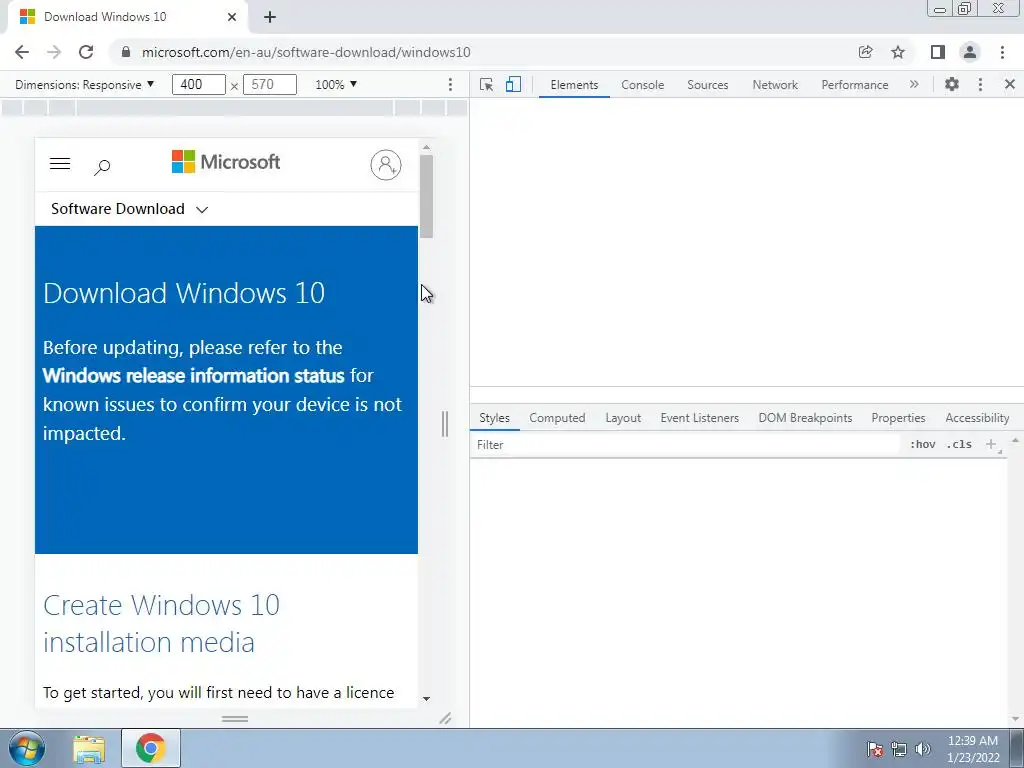This screenshot has width=1024, height=768.
Task: Go back to previous page
Action: click(22, 52)
